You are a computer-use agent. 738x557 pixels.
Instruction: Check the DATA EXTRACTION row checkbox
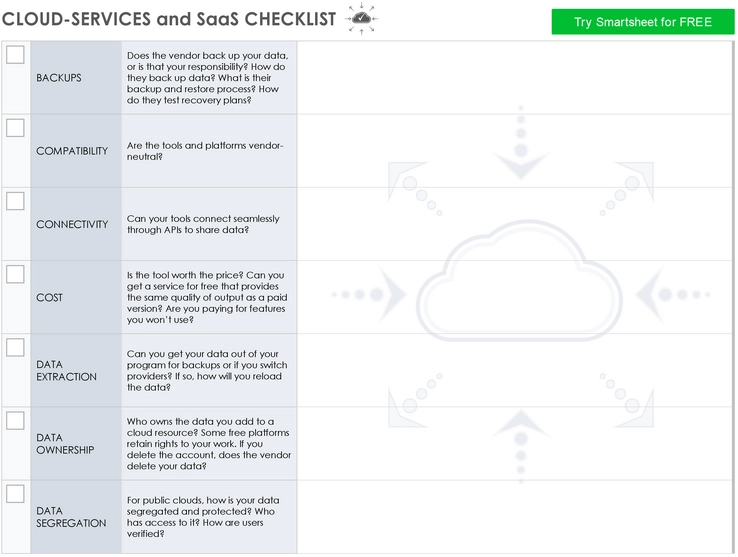click(x=15, y=347)
